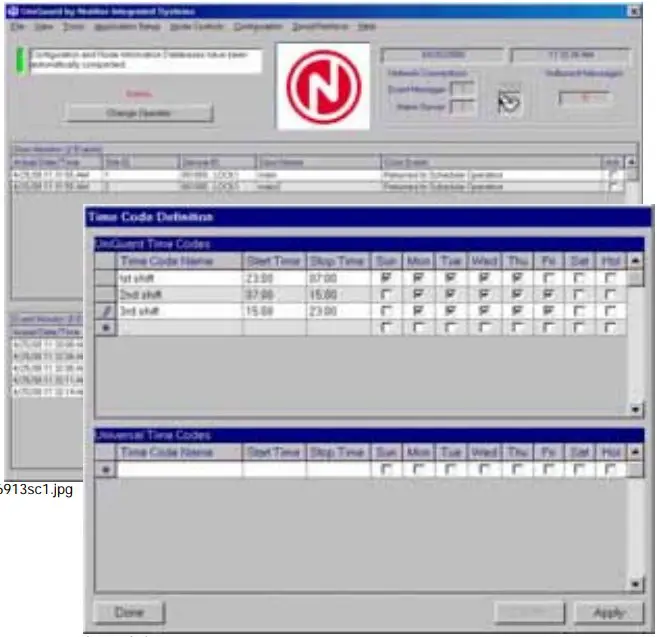This screenshot has width=657, height=637.
Task: Click the blank name cell in Universal Time Codes
Action: click(x=179, y=469)
